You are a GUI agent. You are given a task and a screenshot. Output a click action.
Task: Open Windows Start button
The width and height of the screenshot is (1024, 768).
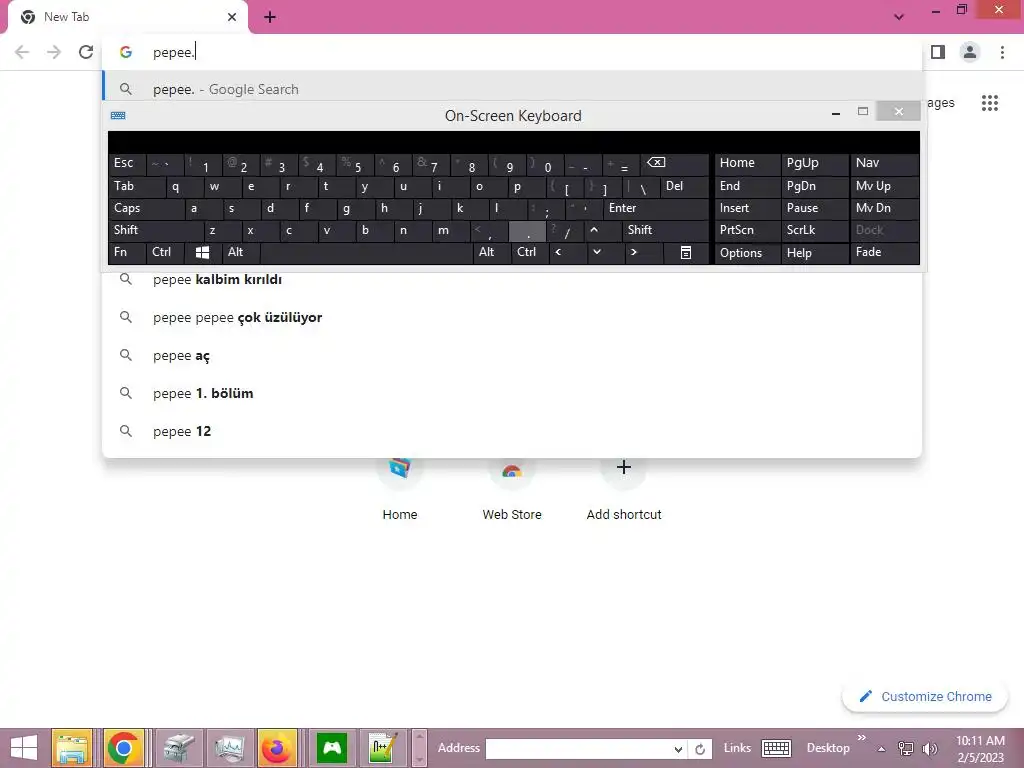24,748
